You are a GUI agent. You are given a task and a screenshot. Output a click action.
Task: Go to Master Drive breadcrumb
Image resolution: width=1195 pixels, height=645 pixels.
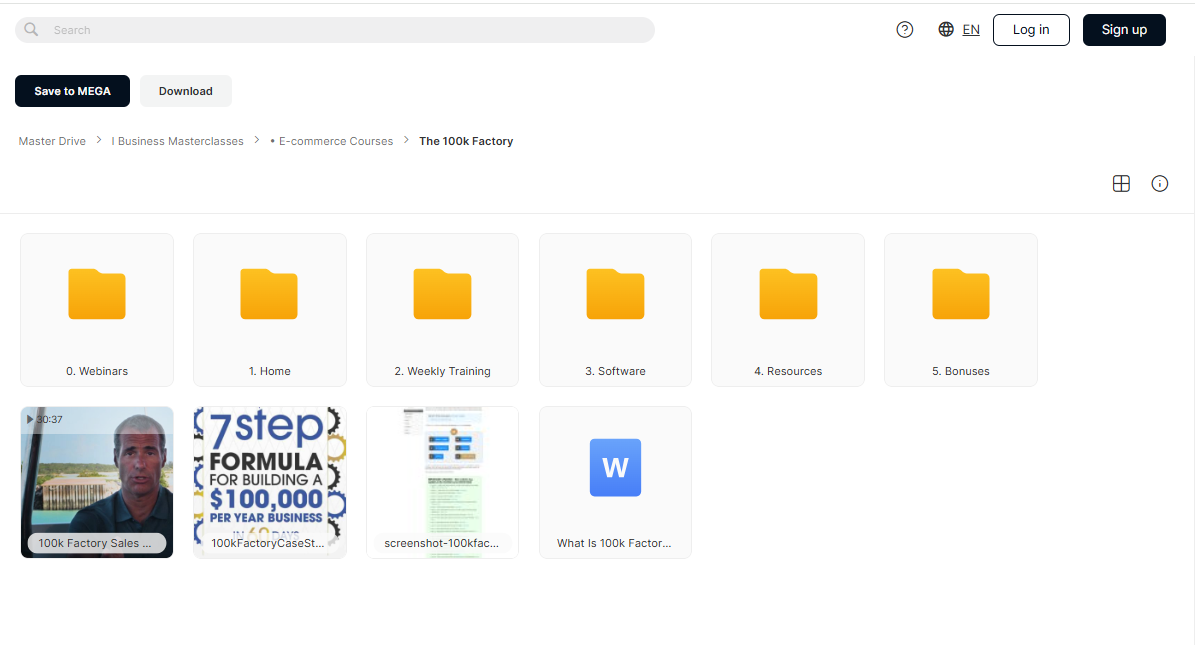point(52,141)
